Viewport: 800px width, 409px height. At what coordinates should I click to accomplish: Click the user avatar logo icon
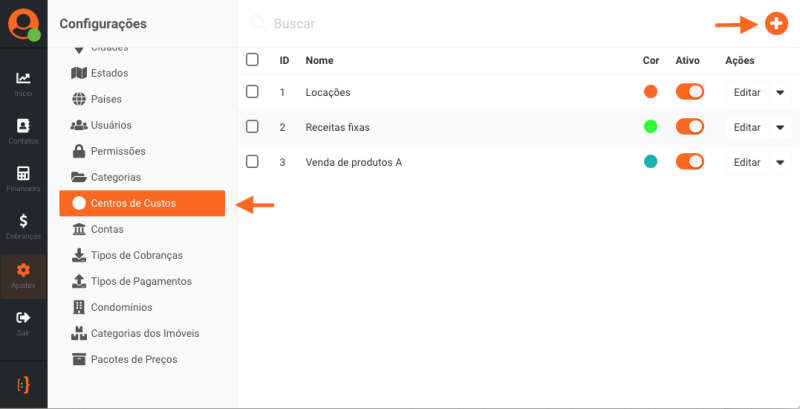click(x=23, y=22)
